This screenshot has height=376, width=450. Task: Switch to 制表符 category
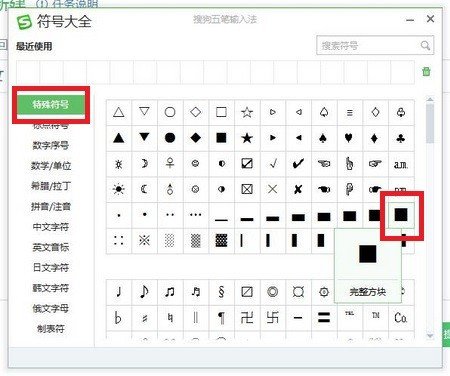(51, 329)
